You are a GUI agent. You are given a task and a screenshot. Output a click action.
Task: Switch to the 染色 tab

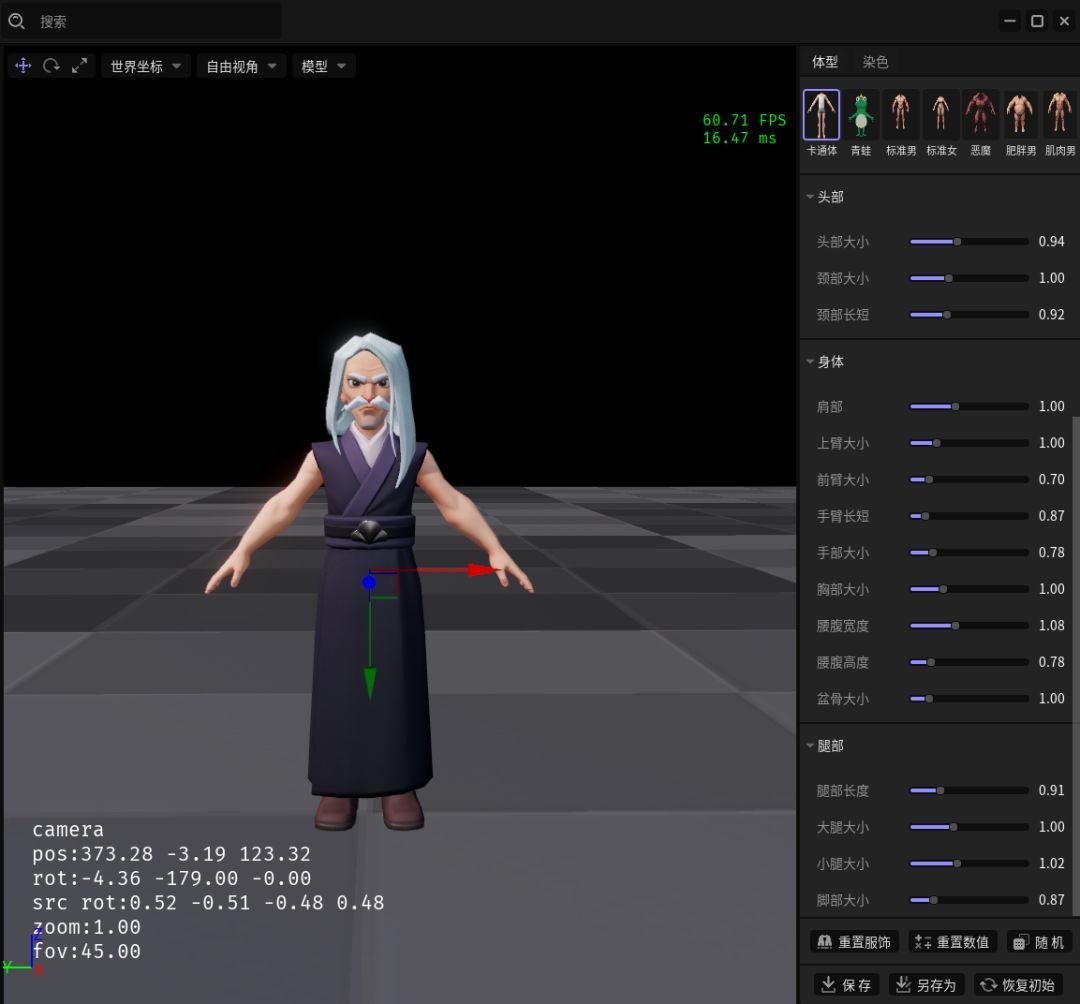point(875,62)
